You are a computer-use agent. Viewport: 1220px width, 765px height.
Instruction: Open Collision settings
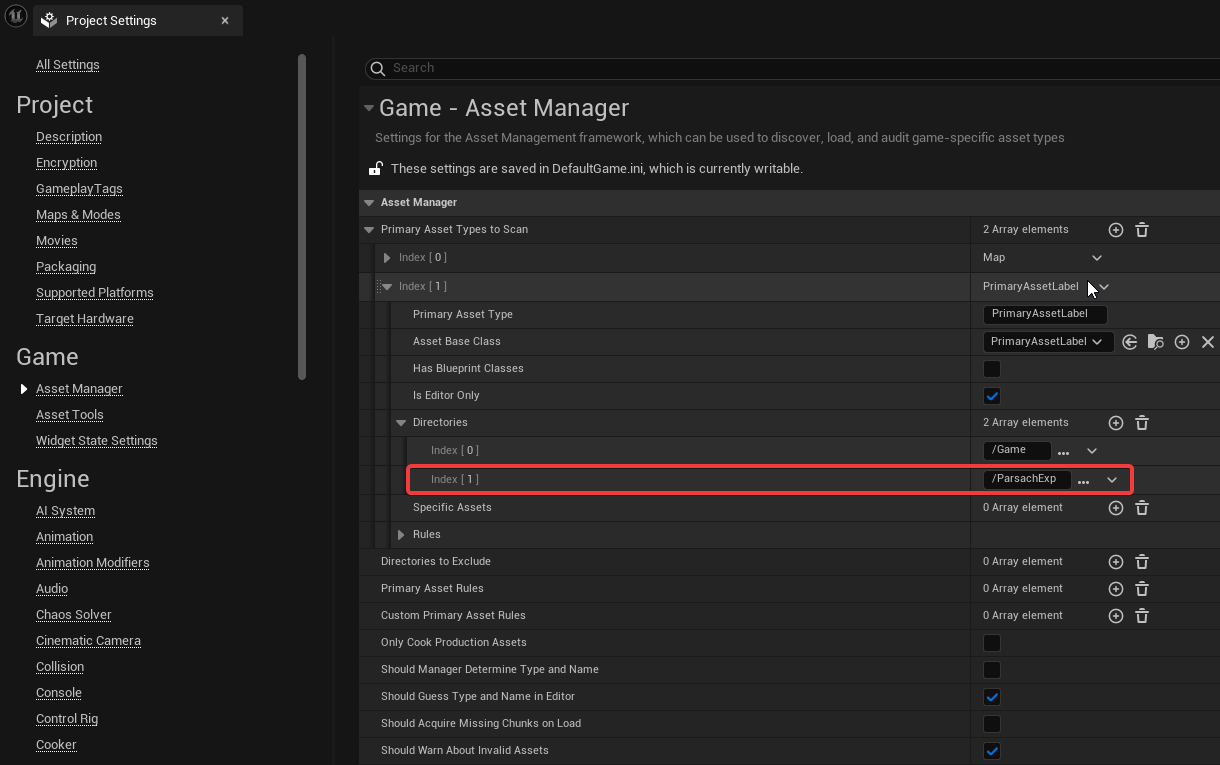[x=60, y=667]
